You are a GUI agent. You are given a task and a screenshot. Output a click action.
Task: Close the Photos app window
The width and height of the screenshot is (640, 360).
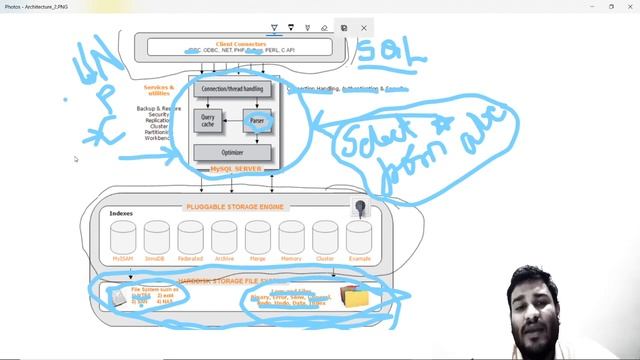point(630,7)
